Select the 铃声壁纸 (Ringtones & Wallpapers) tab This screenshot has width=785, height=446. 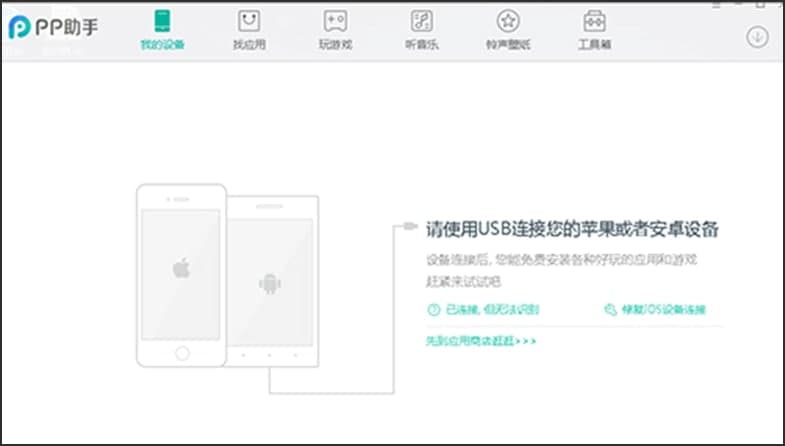tap(508, 30)
